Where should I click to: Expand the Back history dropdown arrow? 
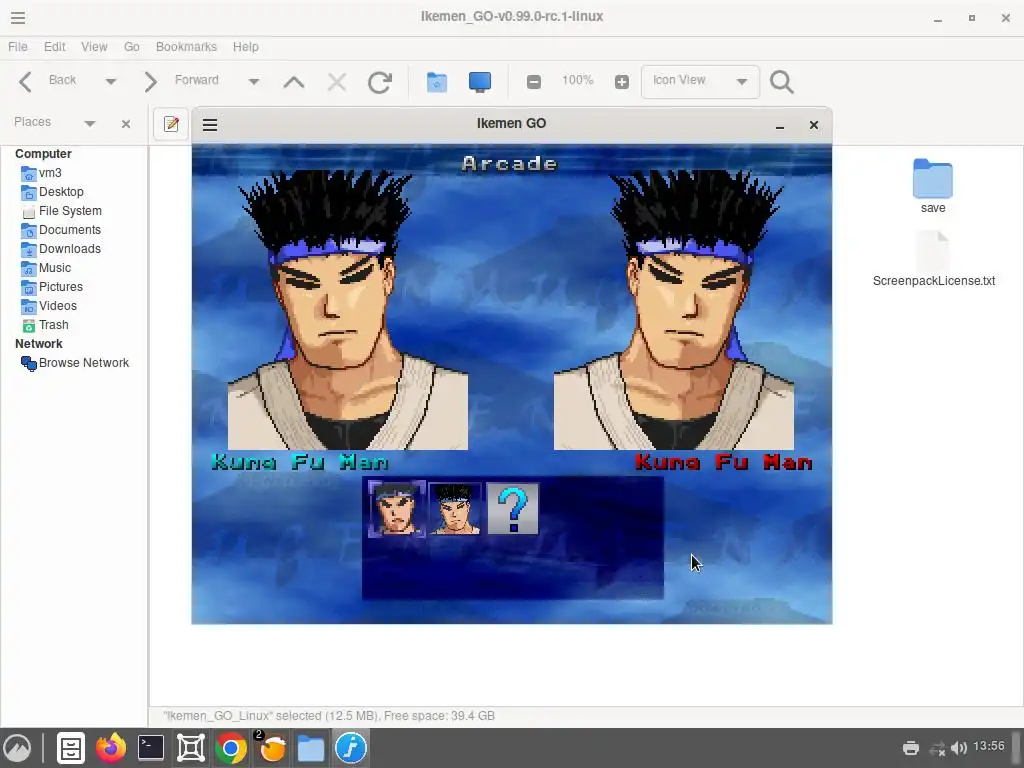[x=110, y=82]
